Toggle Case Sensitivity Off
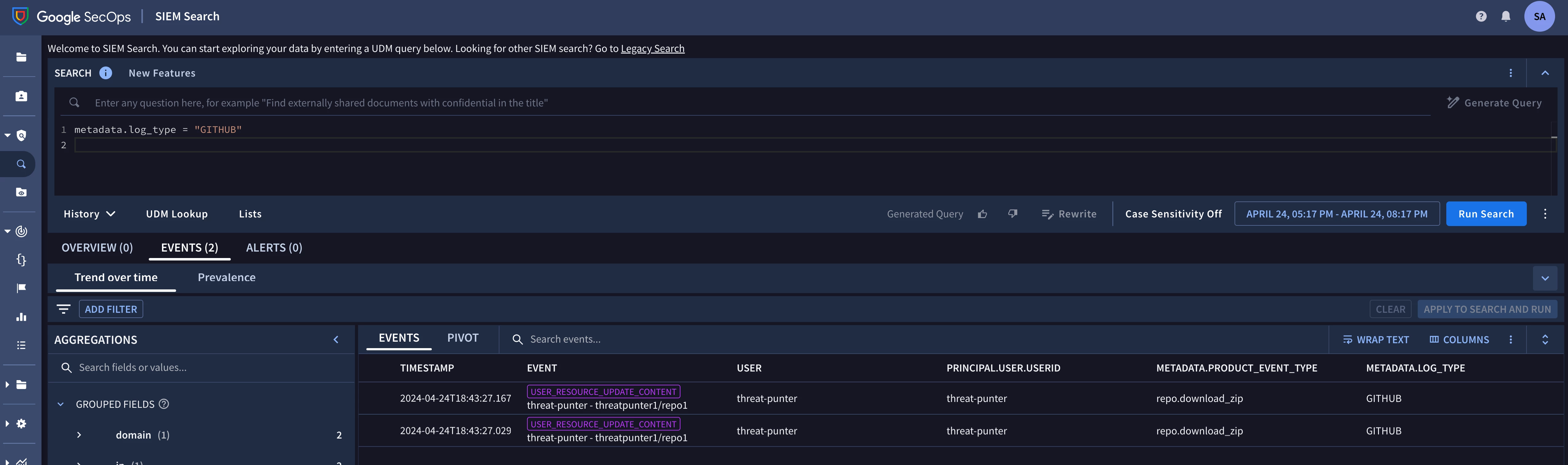 pyautogui.click(x=1173, y=214)
